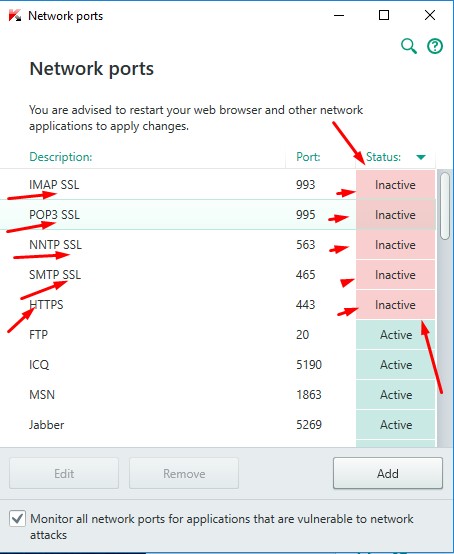454x554 pixels.
Task: Sort by the Port column header
Action: [308, 157]
